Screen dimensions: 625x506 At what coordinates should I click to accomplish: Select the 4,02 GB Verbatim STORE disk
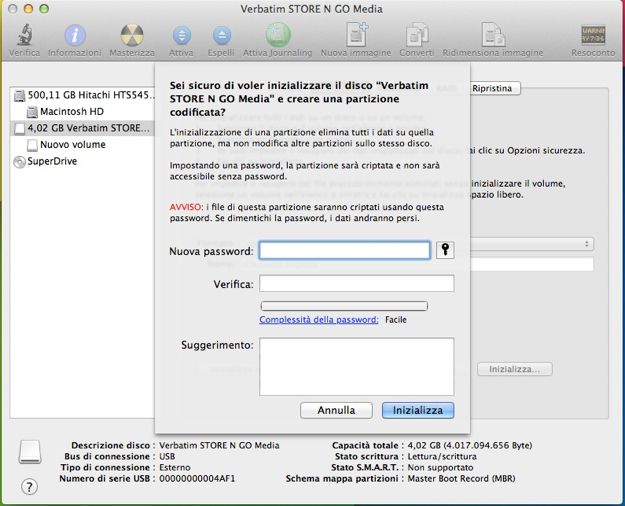click(82, 128)
